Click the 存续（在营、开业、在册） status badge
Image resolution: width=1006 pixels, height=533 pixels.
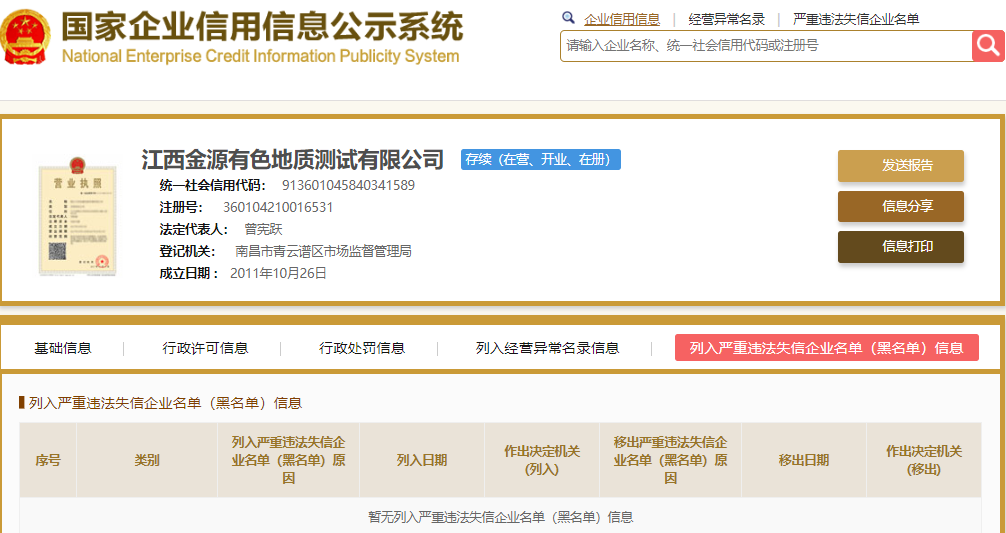pos(540,160)
